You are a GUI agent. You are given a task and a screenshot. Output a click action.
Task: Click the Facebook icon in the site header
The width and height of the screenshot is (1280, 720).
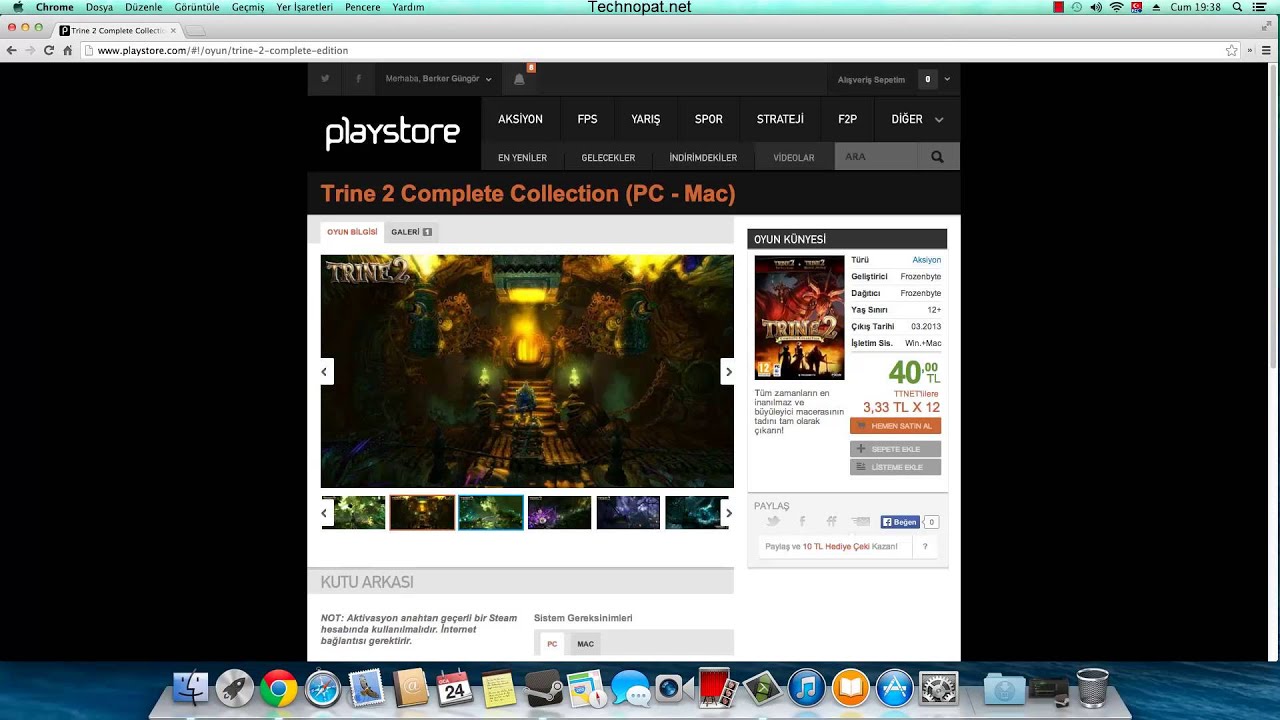(x=358, y=79)
